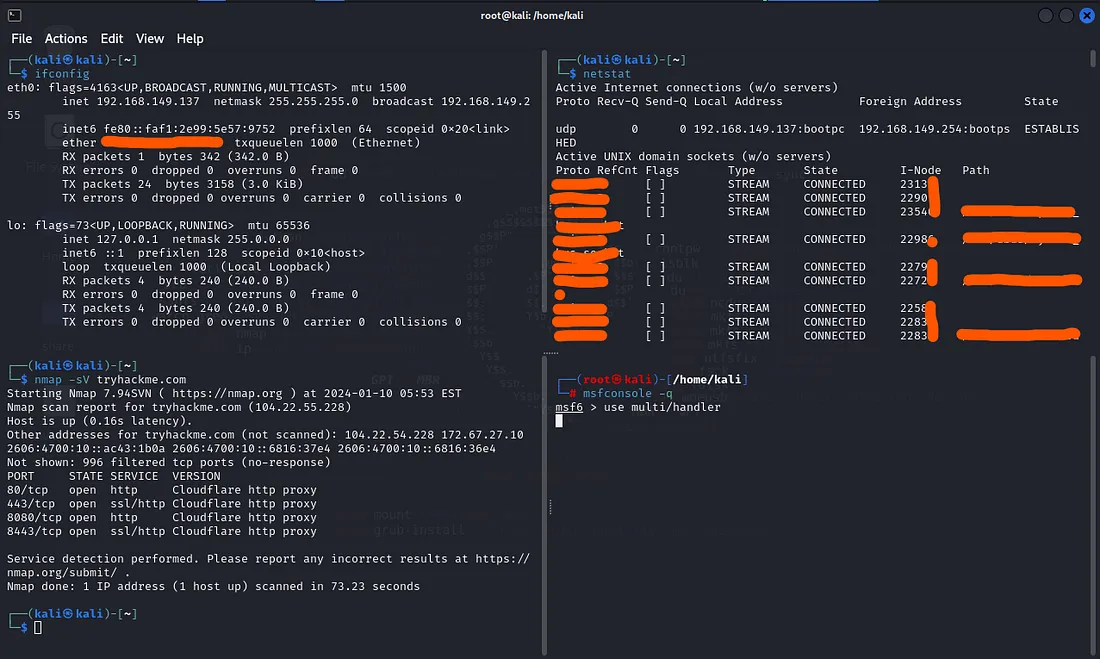Viewport: 1100px width, 659px height.
Task: Close the terminal with the blue X button
Action: [x=1086, y=15]
